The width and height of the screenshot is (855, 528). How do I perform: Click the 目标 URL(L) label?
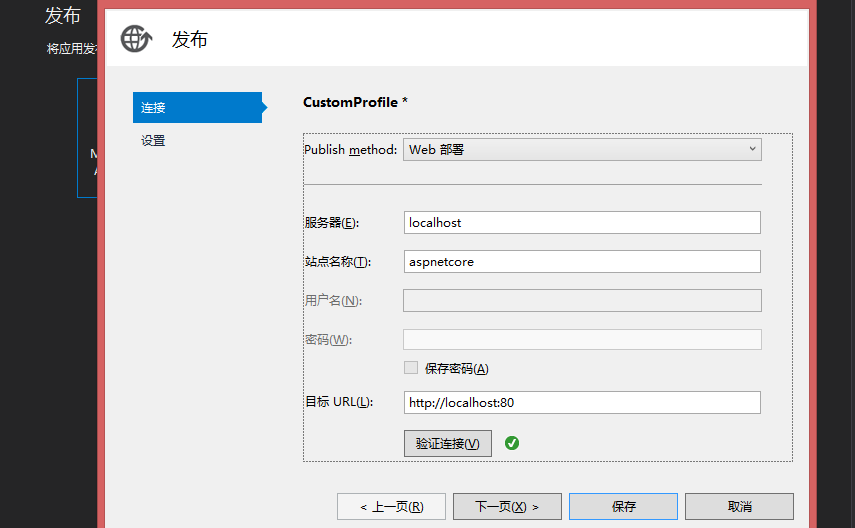coord(339,402)
